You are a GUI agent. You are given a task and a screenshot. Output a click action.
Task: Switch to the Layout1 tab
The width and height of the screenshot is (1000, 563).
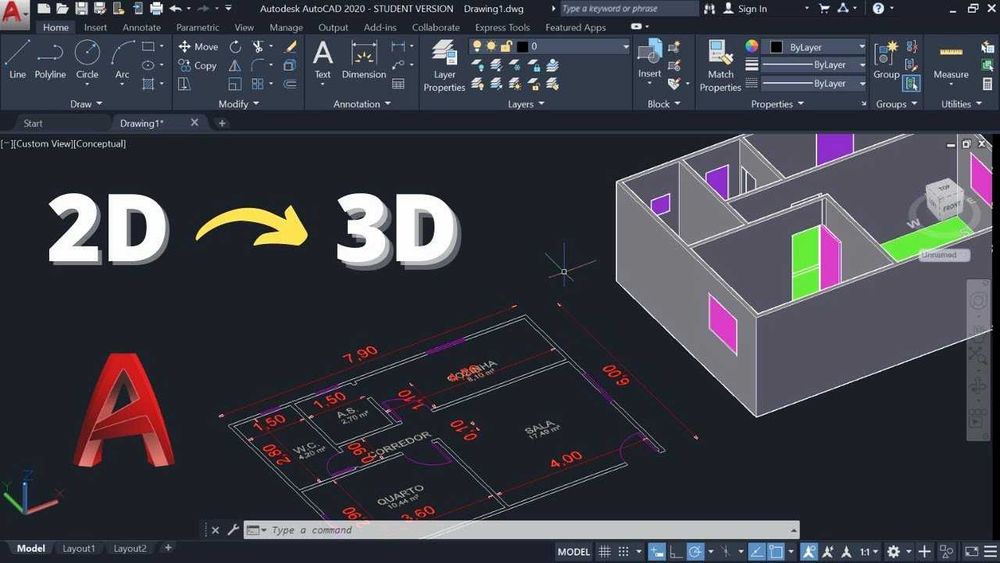click(79, 548)
